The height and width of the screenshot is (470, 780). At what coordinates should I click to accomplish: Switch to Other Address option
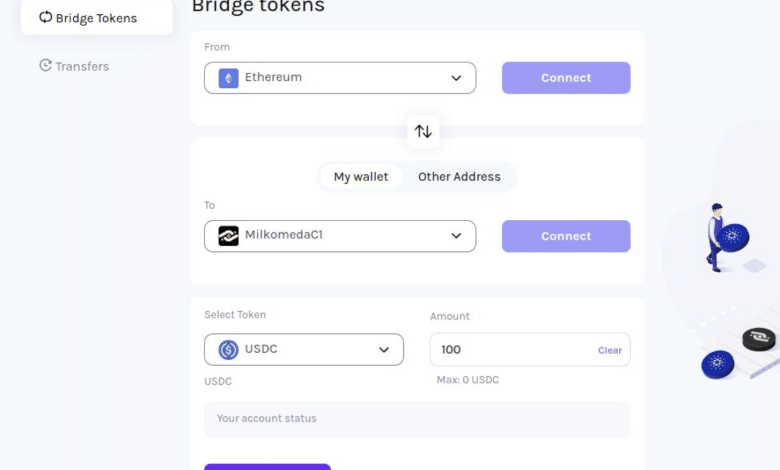tap(459, 177)
